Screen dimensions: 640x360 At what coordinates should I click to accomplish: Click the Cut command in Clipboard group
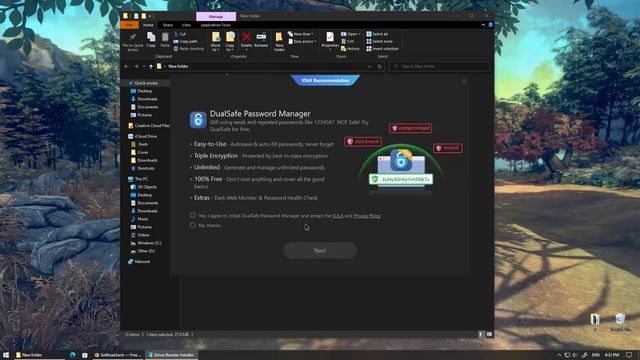180,34
